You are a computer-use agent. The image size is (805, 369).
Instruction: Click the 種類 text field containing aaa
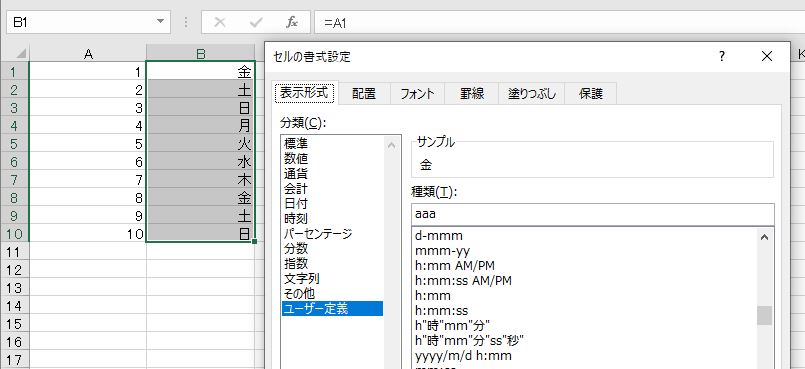(592, 215)
